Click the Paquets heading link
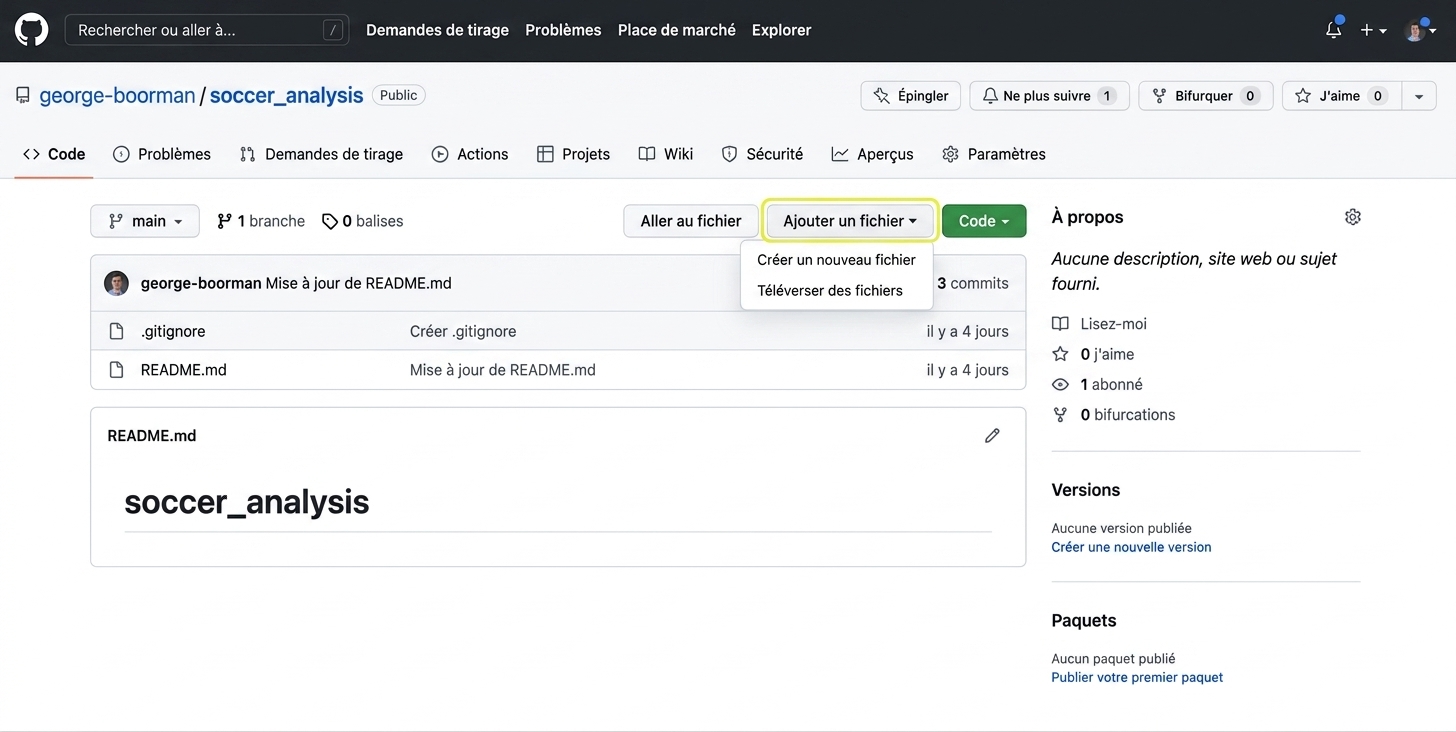The height and width of the screenshot is (732, 1456). click(1084, 620)
